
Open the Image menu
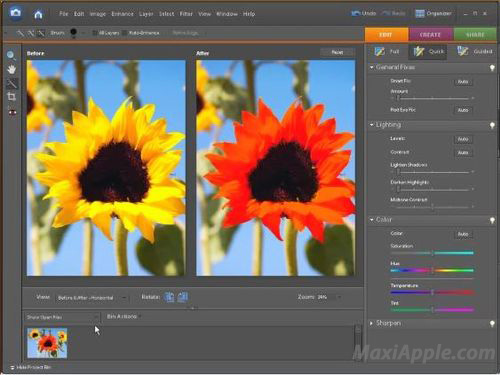[98, 14]
